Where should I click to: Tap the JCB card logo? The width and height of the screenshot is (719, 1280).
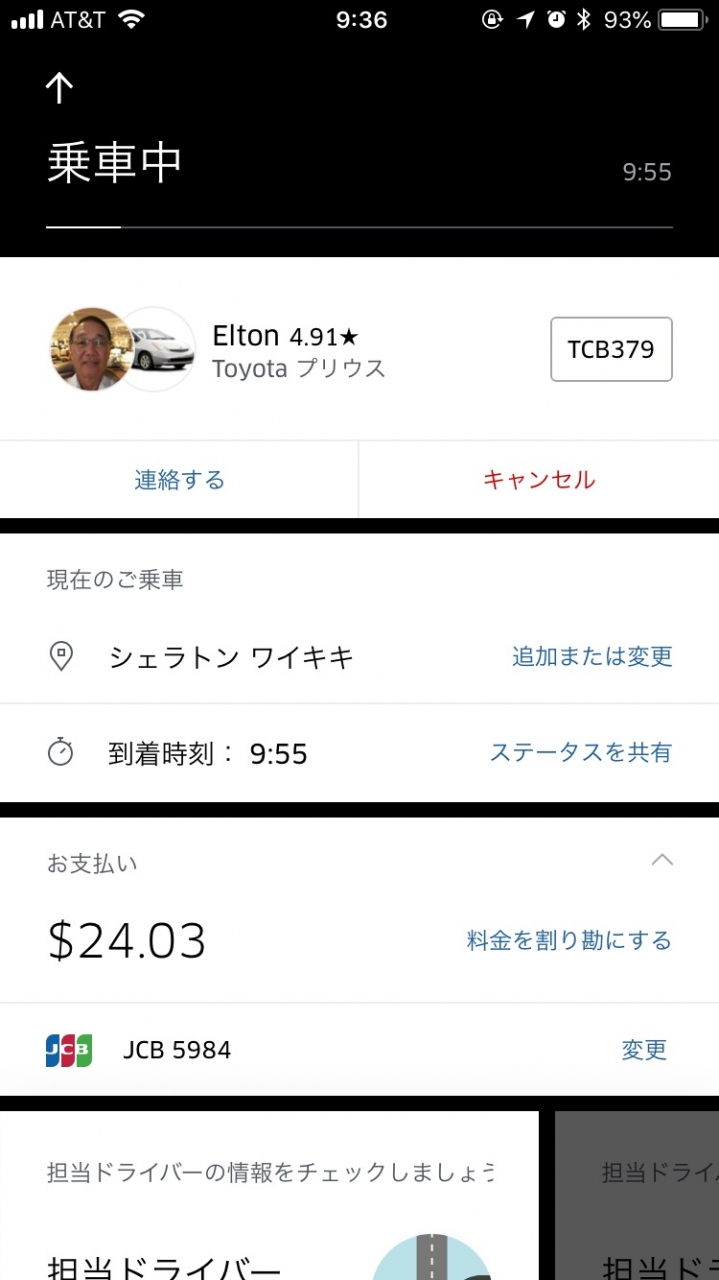(x=69, y=1050)
